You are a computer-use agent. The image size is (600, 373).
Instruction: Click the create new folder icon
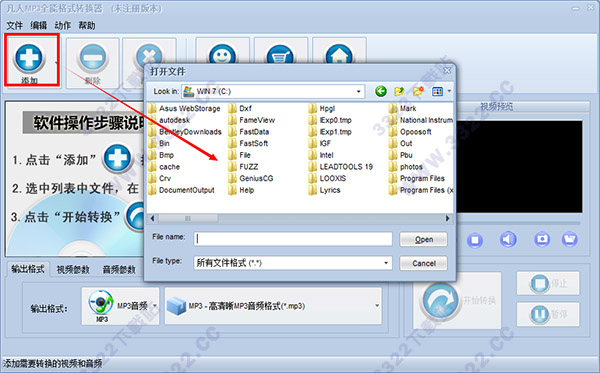tap(418, 91)
